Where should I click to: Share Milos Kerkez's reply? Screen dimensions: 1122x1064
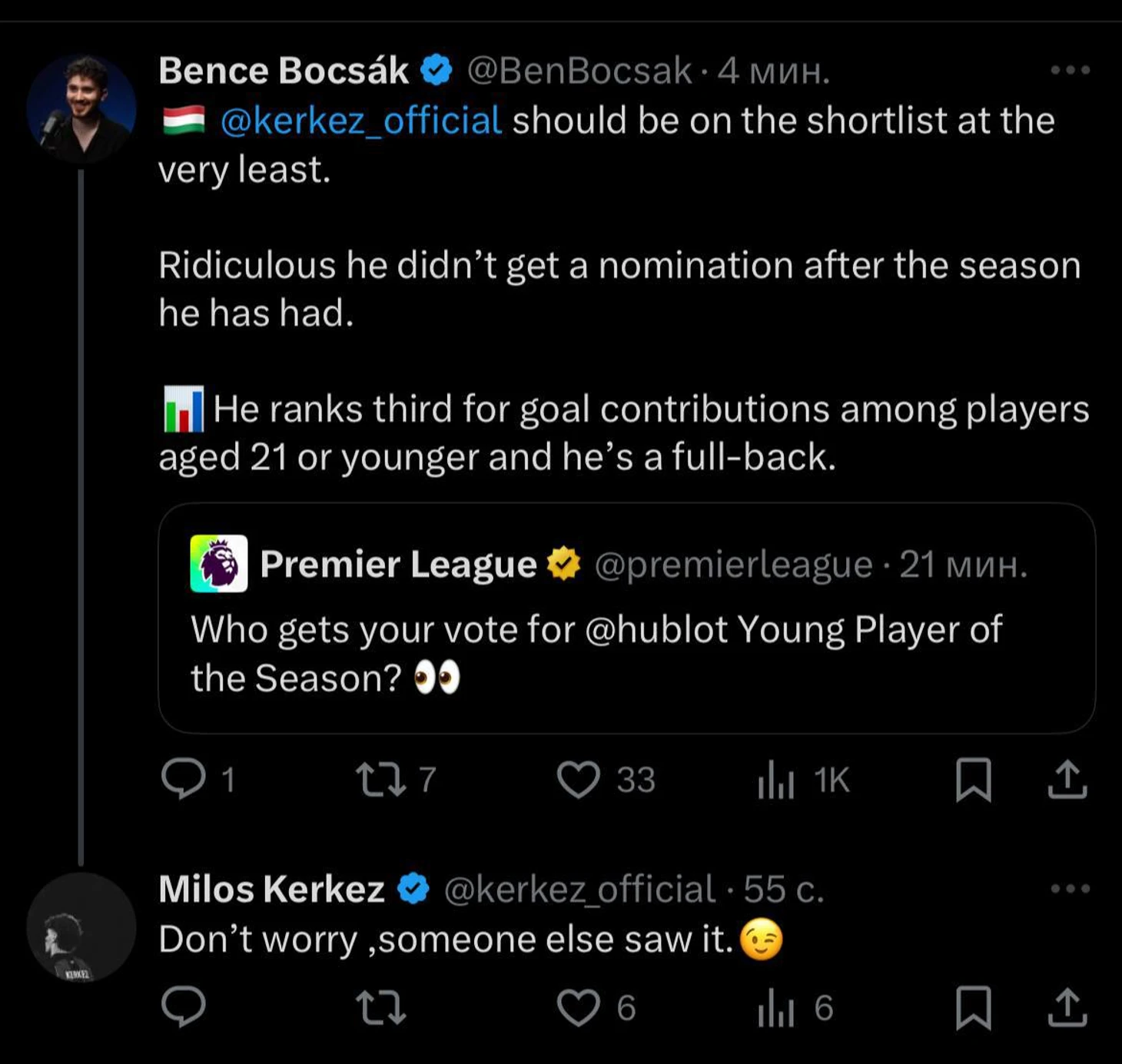point(1067,1008)
